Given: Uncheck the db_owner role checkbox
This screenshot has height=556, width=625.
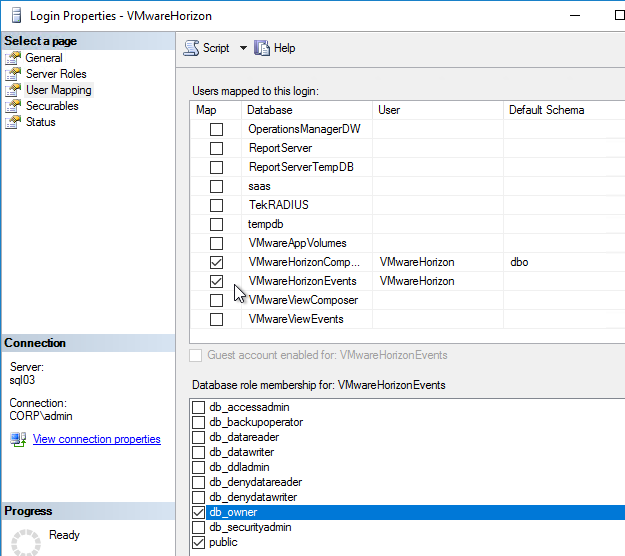Looking at the screenshot, I should [x=199, y=512].
